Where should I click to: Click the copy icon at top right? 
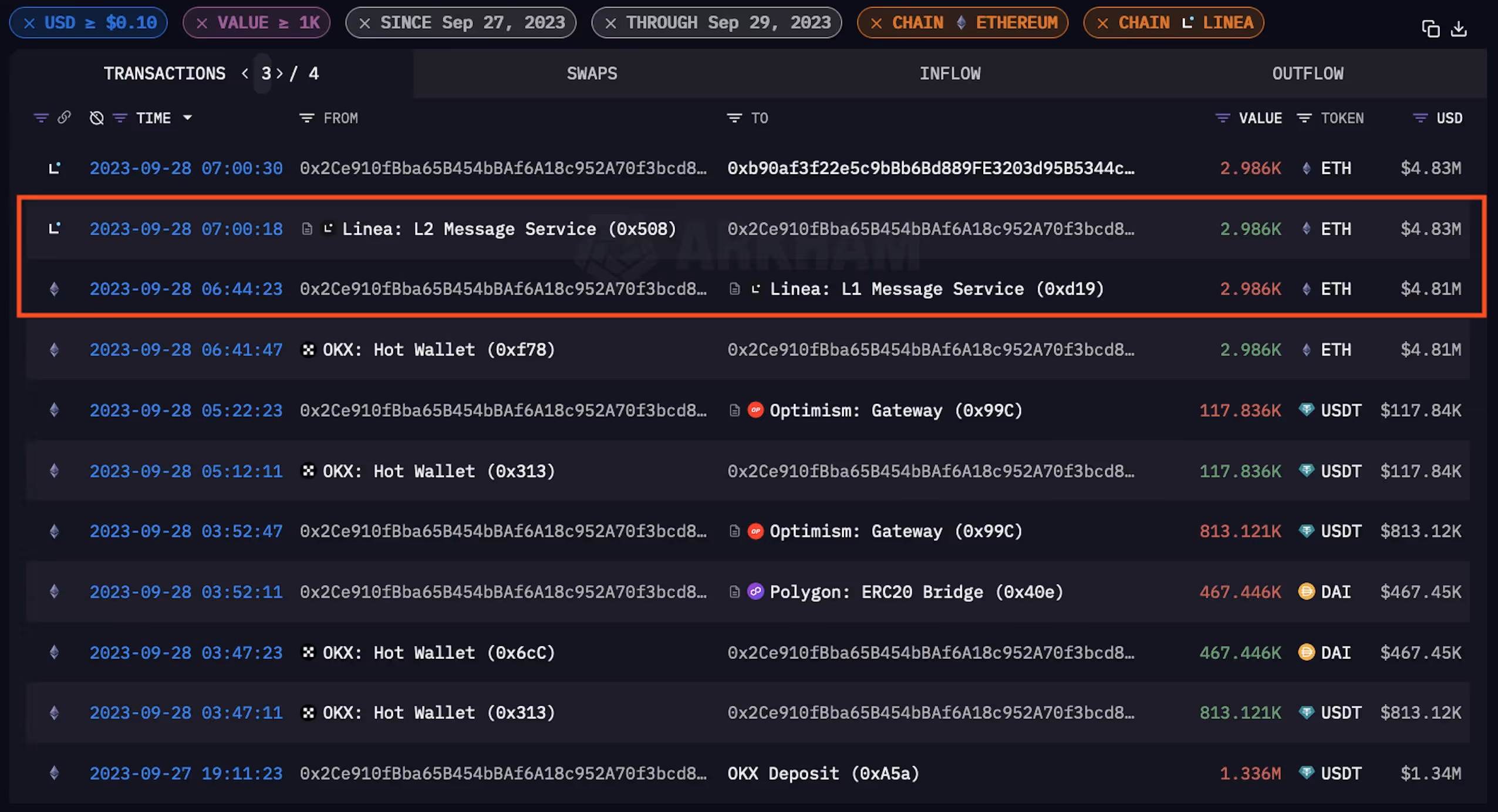click(x=1430, y=28)
